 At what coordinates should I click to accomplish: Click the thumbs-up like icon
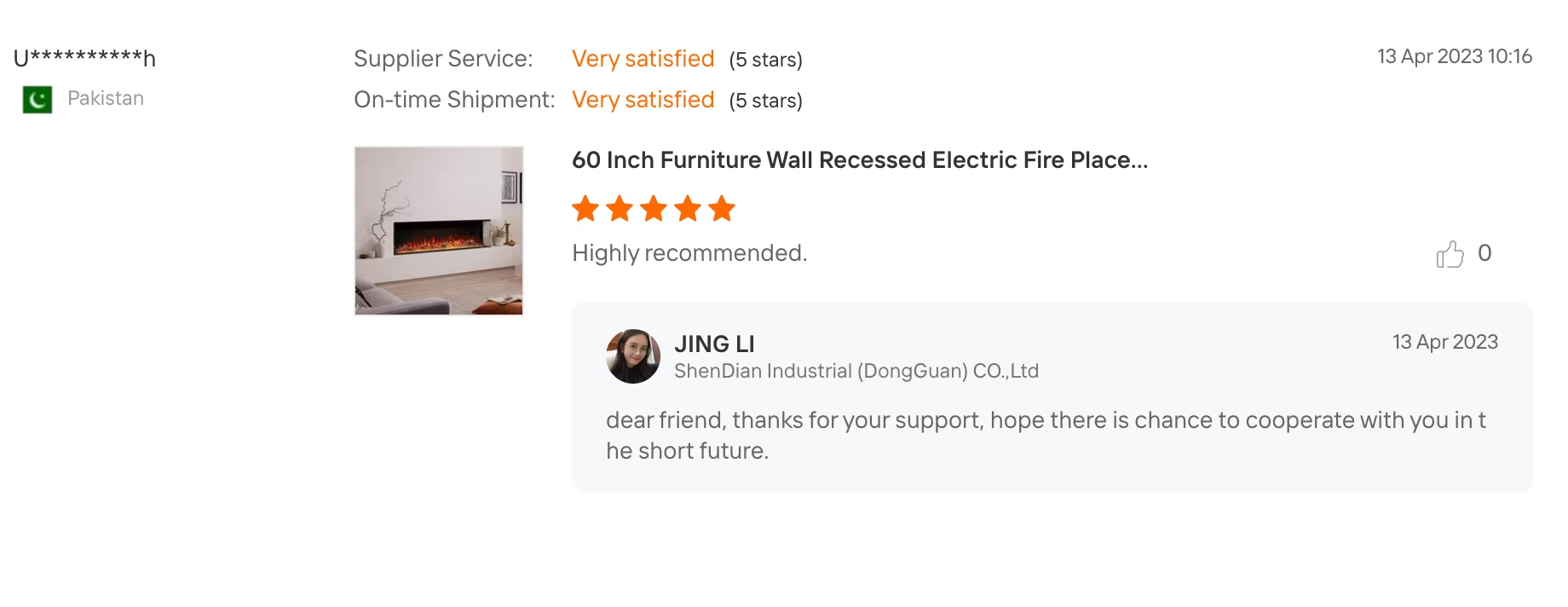(x=1449, y=254)
